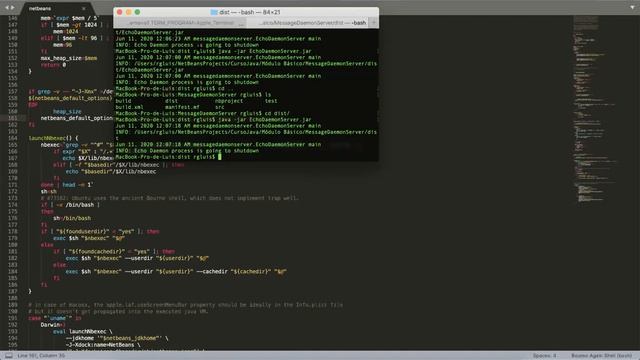
Task: Open the netbeans tab in the editor
Action: coord(40,8)
